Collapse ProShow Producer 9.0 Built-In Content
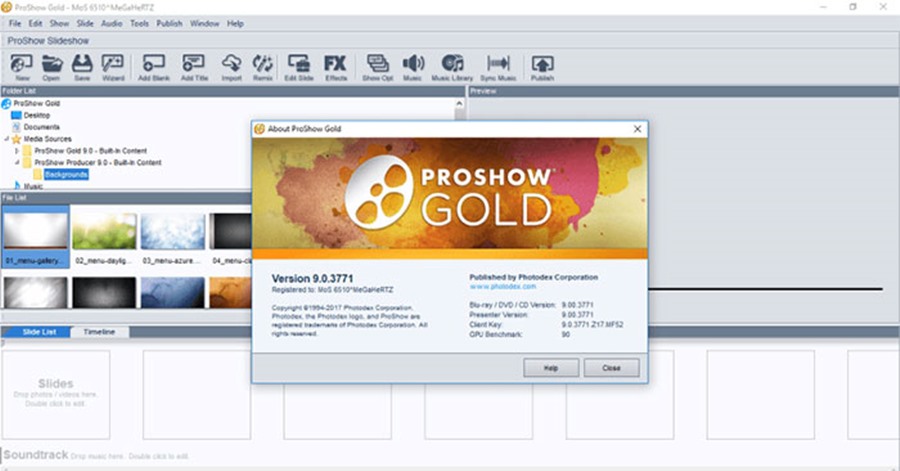The image size is (900, 471). (x=17, y=162)
